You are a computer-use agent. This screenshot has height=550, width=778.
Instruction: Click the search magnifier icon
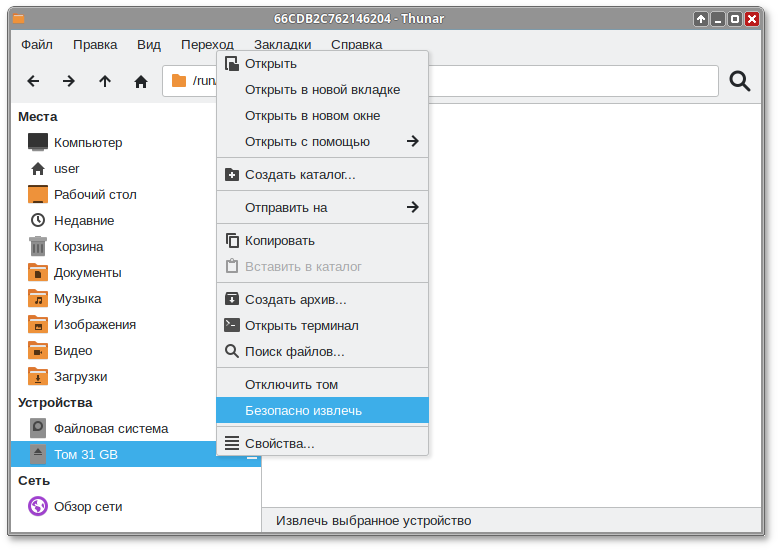click(740, 81)
